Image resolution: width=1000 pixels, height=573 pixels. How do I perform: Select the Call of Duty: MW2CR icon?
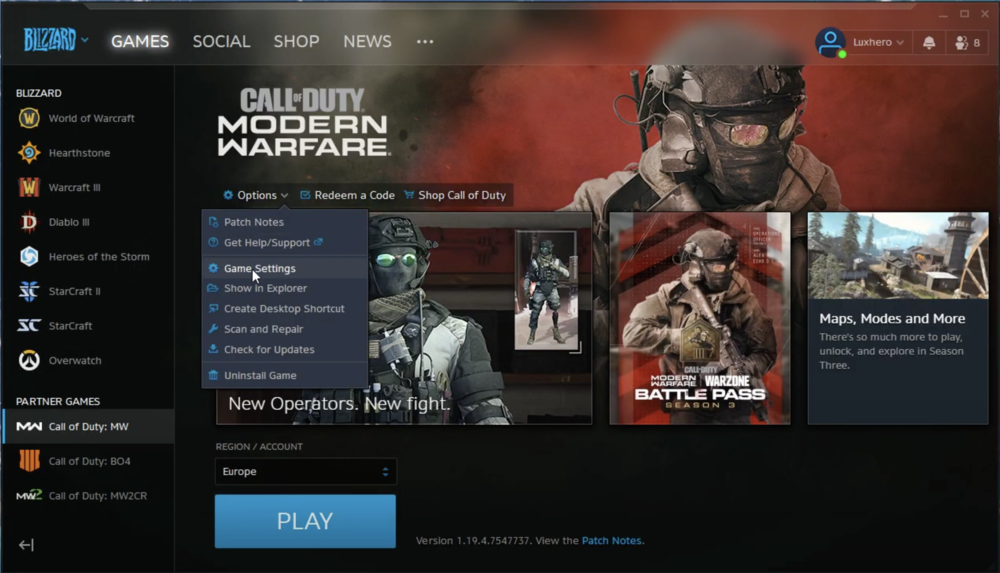click(29, 495)
